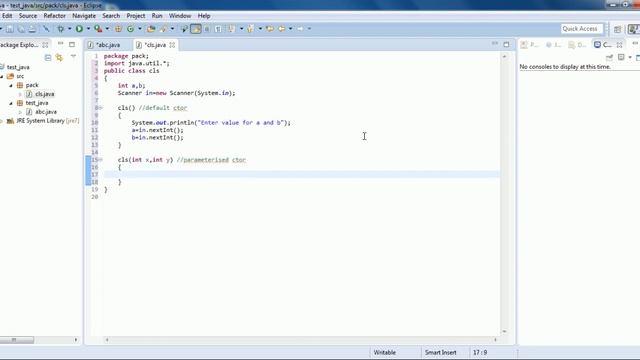
Task: Minimize the editor area
Action: (x=495, y=43)
